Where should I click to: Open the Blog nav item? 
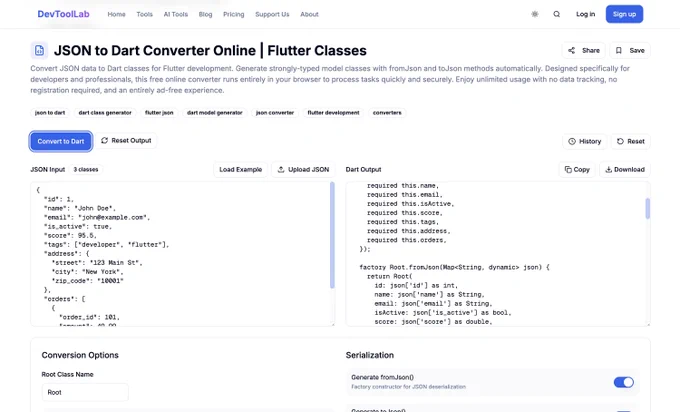click(x=206, y=14)
